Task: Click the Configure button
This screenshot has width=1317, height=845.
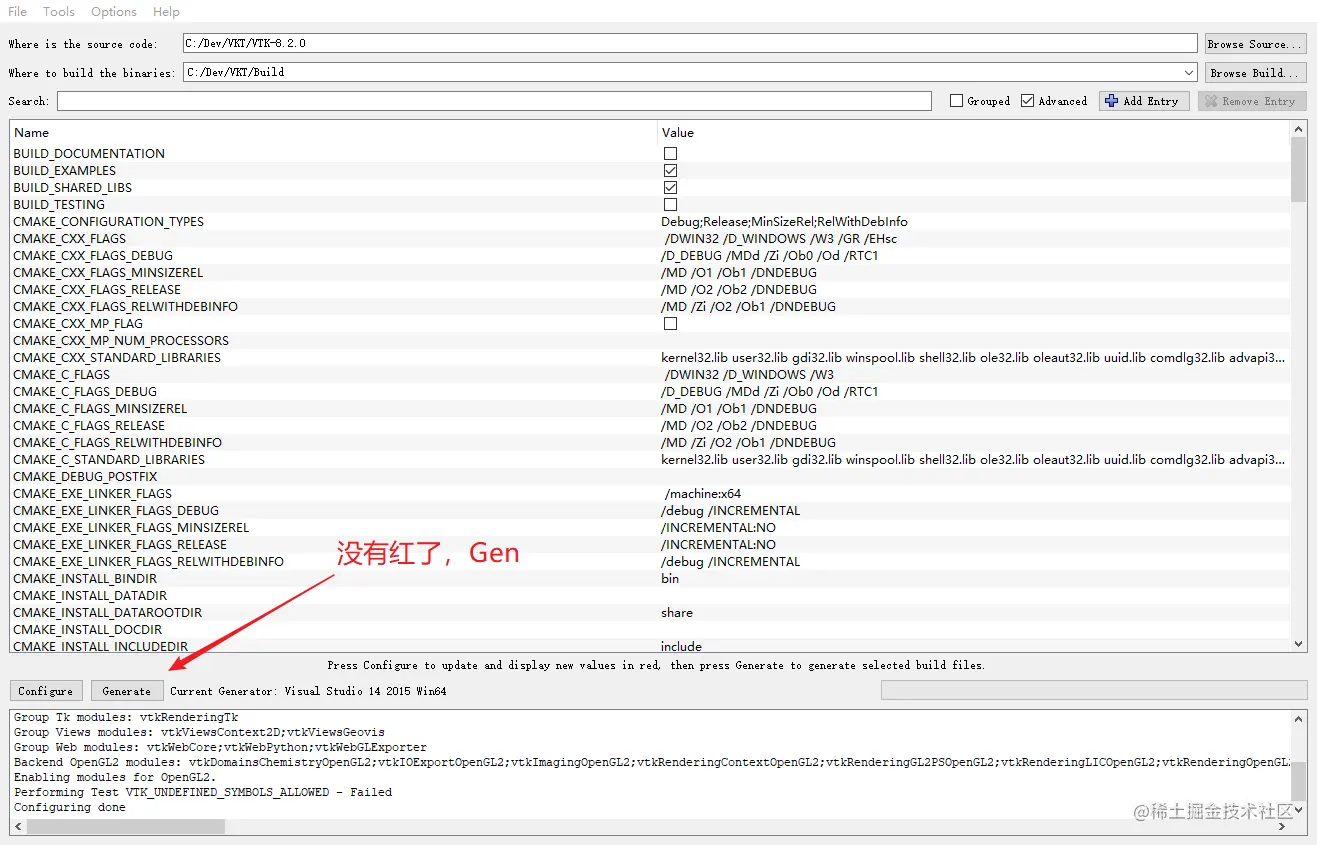Action: (x=46, y=691)
